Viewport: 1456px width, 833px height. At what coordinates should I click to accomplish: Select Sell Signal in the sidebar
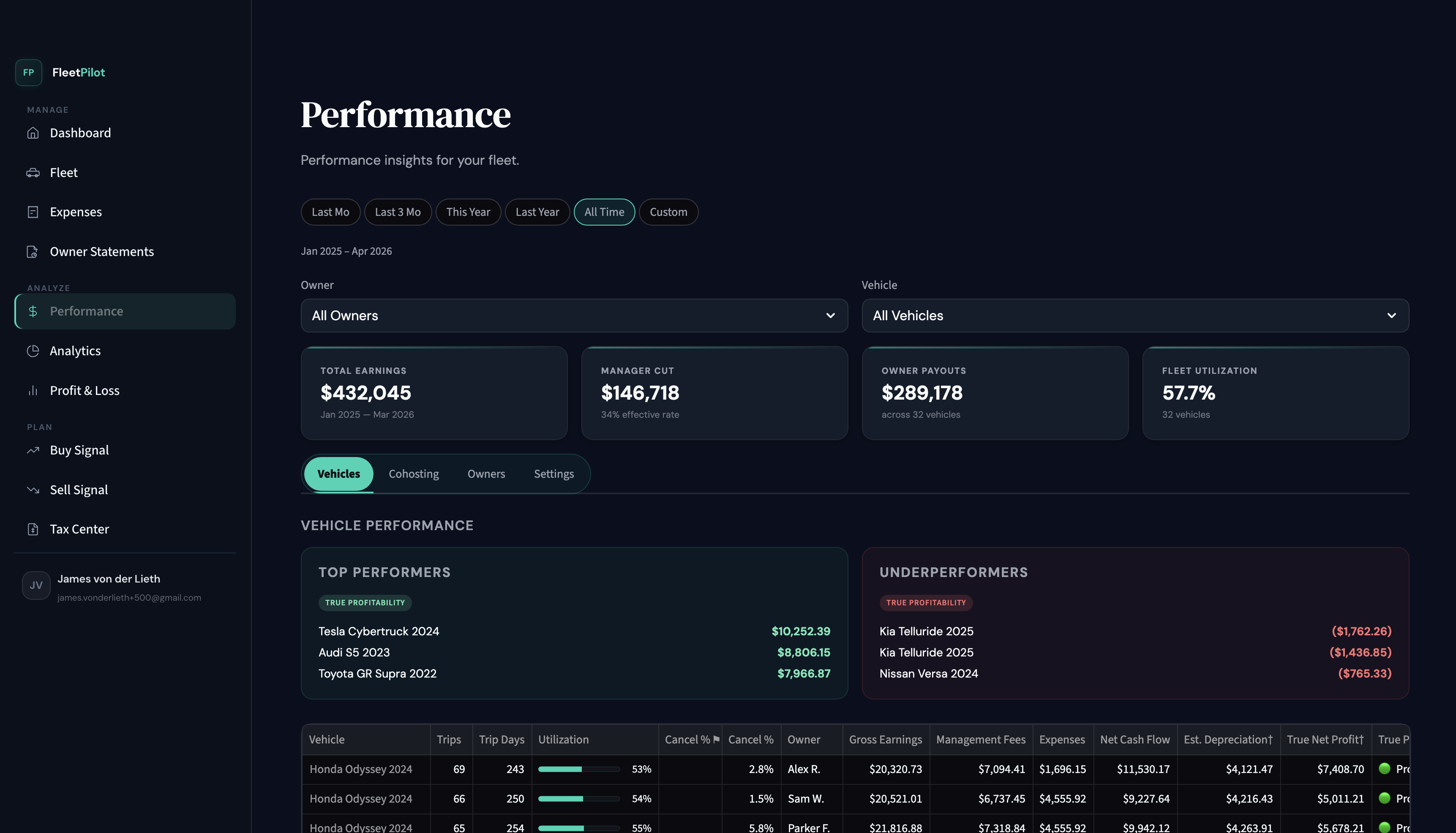point(33,489)
